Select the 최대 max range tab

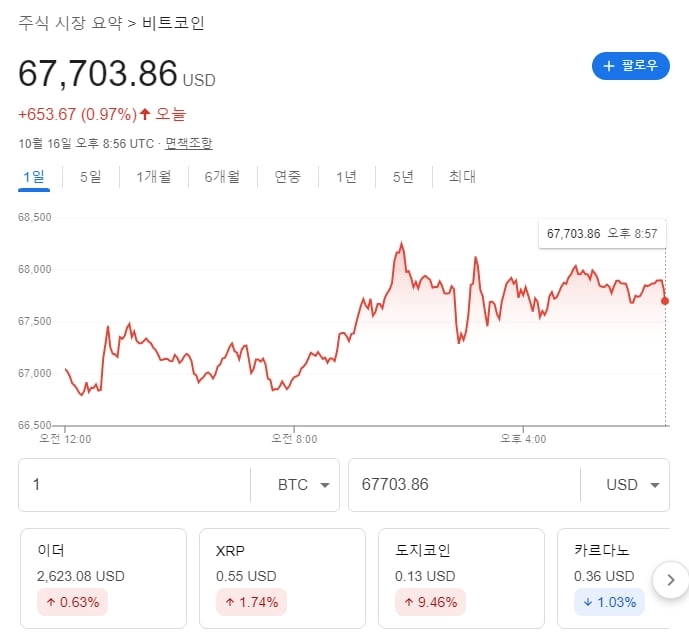point(462,177)
